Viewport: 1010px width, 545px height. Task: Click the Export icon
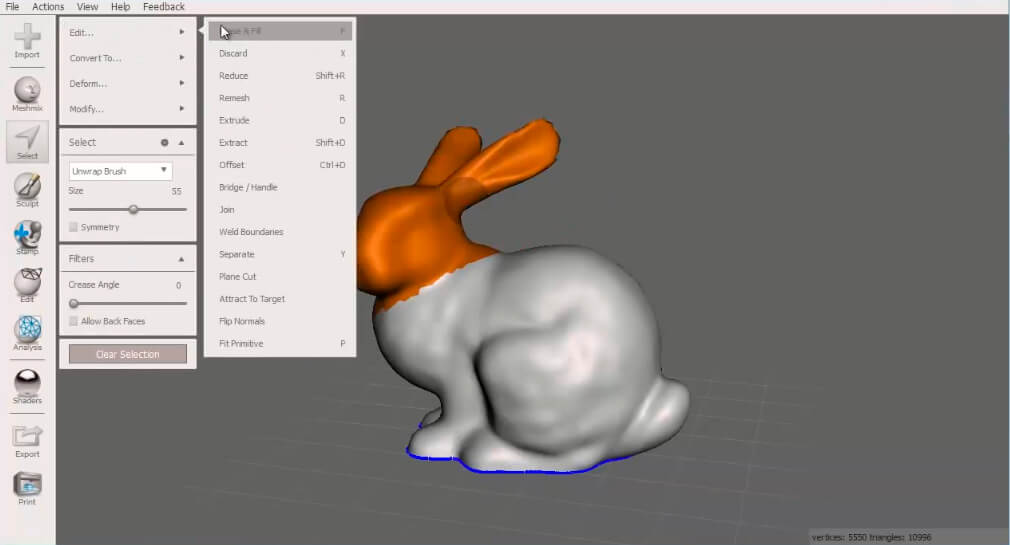[27, 441]
